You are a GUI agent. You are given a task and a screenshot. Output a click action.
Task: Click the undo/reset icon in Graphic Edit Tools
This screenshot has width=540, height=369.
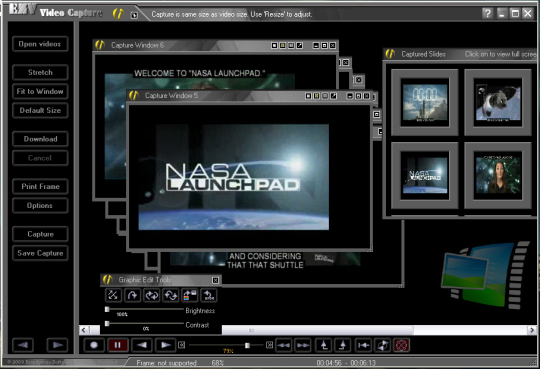click(209, 295)
